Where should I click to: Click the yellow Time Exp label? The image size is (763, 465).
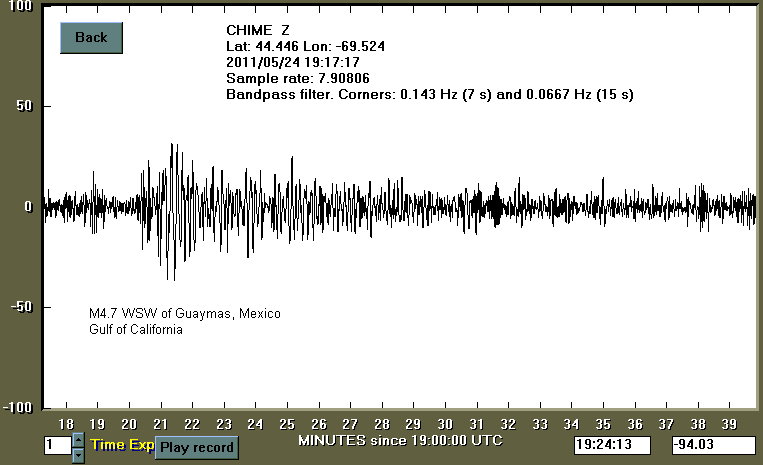pos(121,444)
